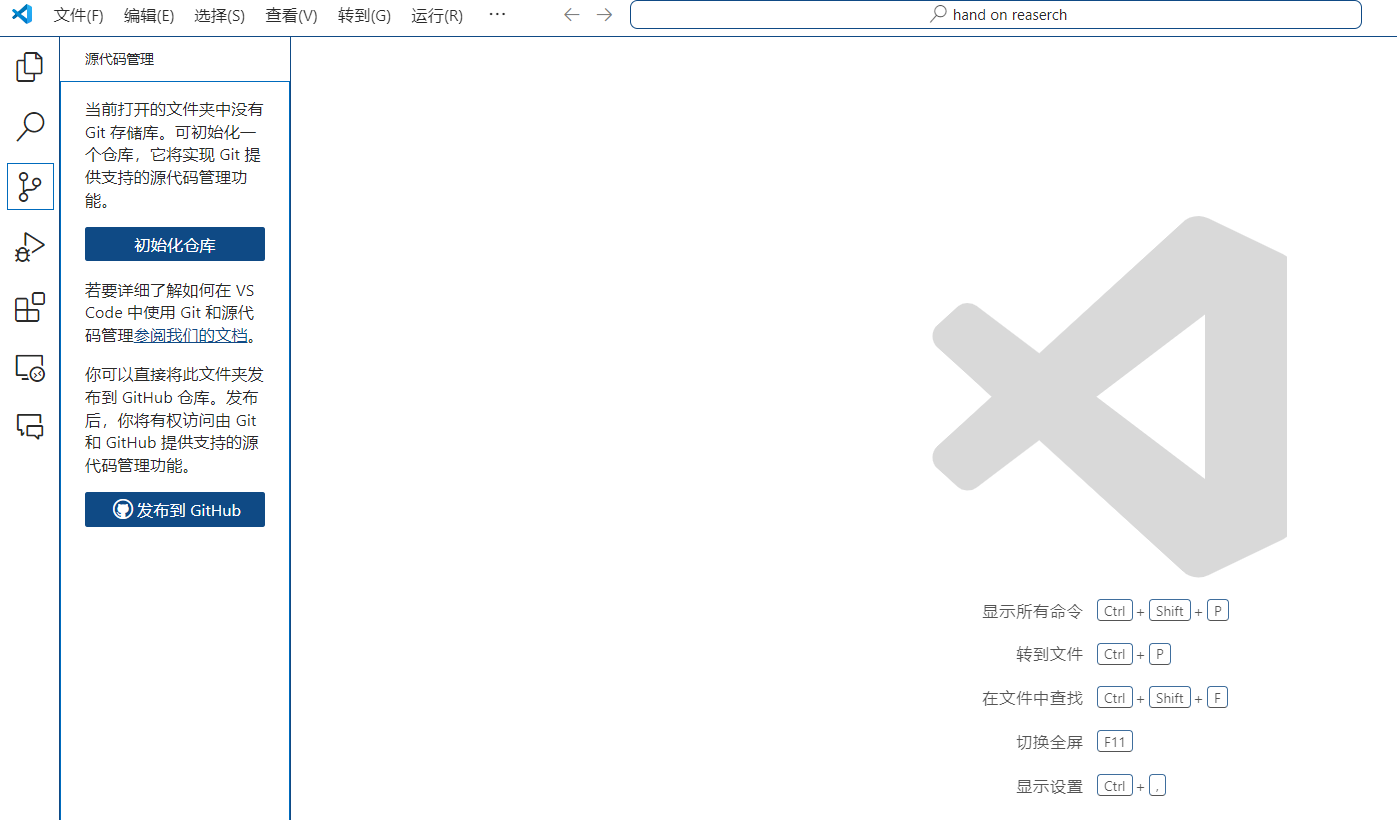Click the 显示设置 label

point(1049,786)
